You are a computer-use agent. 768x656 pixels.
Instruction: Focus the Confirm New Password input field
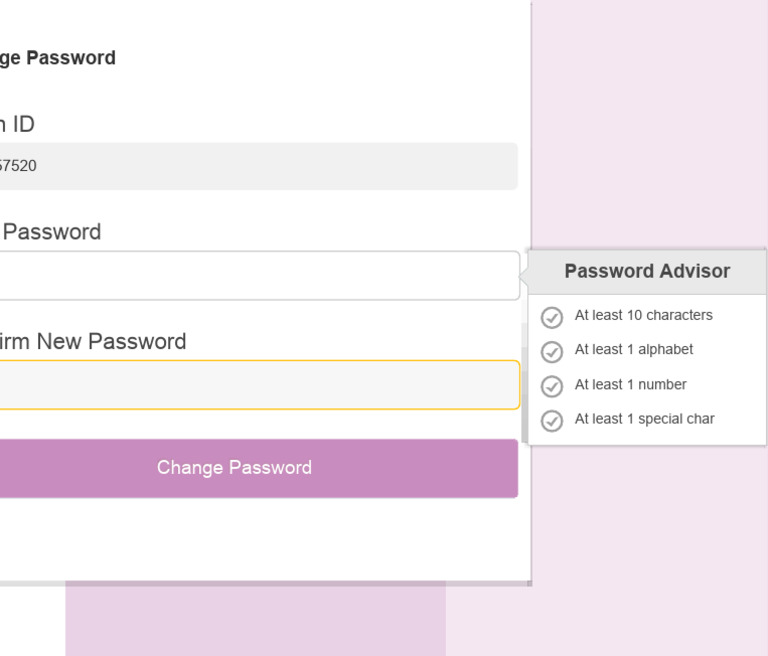(x=258, y=385)
